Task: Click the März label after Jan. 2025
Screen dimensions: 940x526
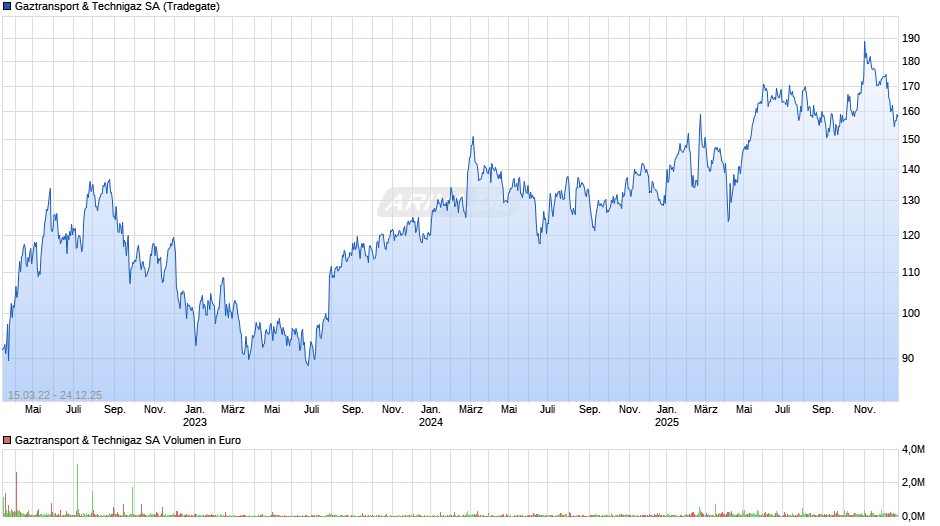Action: pyautogui.click(x=706, y=410)
